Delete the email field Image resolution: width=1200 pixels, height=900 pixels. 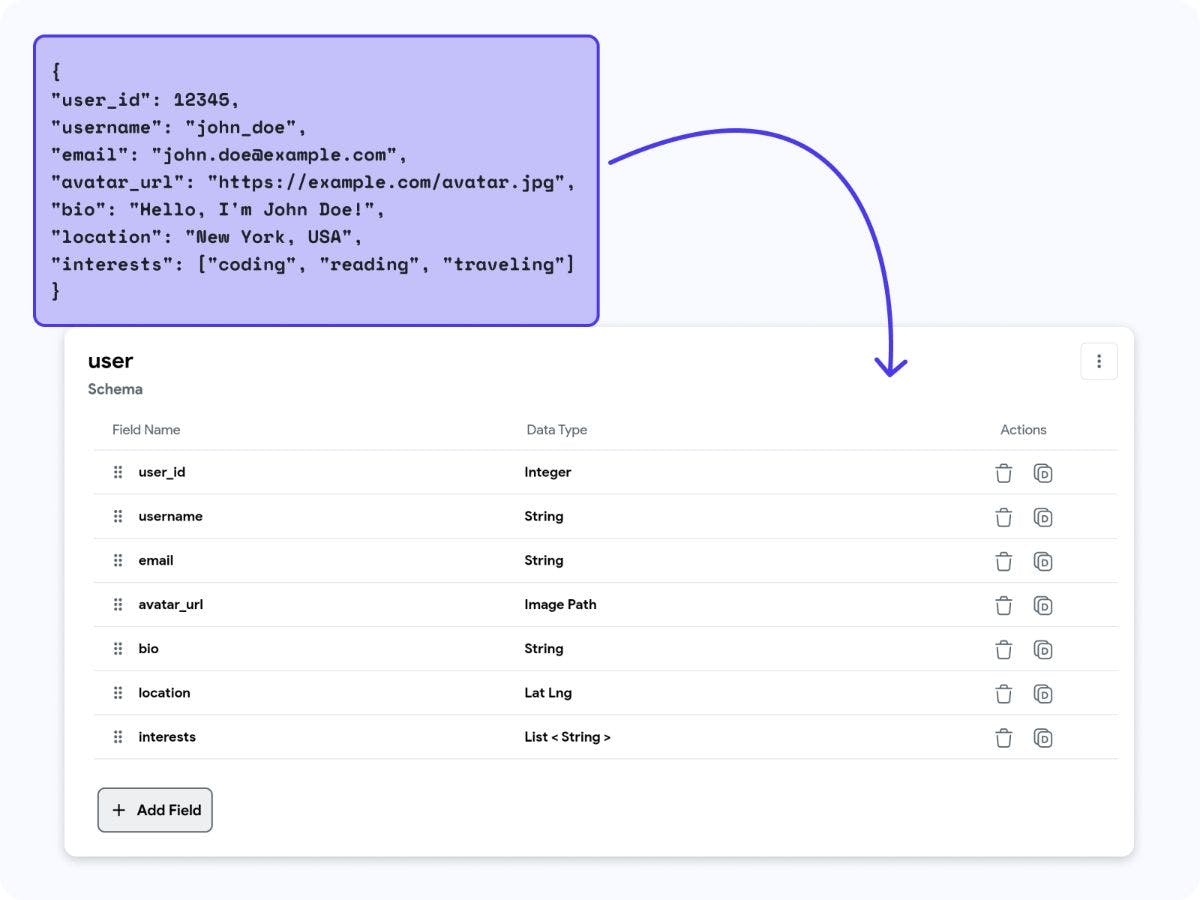click(x=1004, y=561)
